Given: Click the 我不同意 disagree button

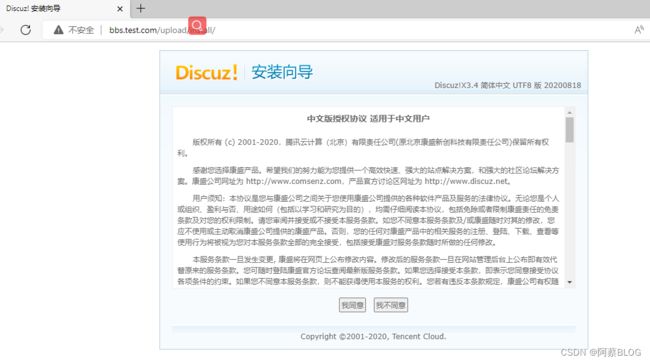Looking at the screenshot, I should click(x=390, y=305).
